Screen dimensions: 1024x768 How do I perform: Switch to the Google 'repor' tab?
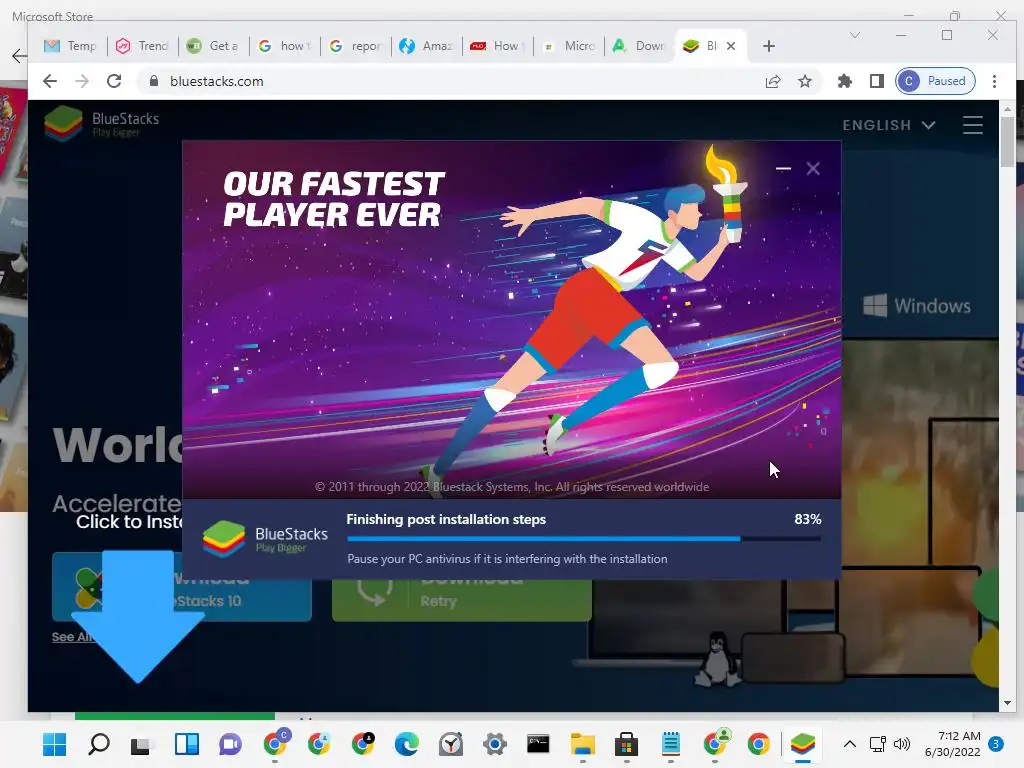point(355,46)
